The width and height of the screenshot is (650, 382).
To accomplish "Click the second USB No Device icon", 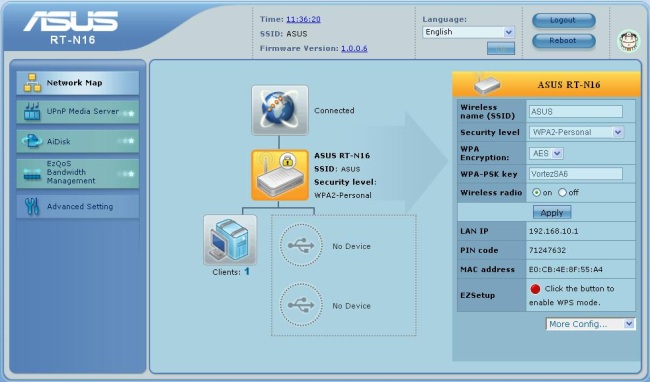I will click(x=301, y=305).
